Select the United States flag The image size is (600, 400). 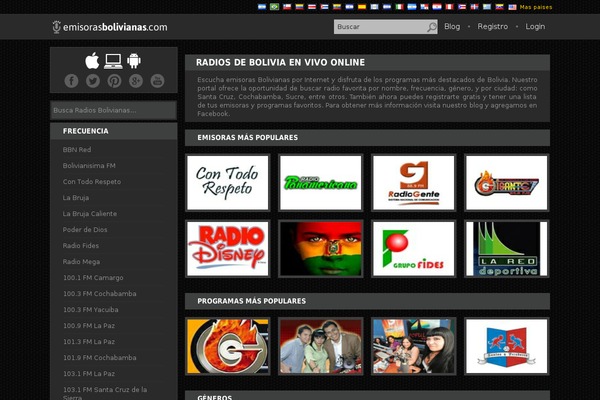(512, 7)
